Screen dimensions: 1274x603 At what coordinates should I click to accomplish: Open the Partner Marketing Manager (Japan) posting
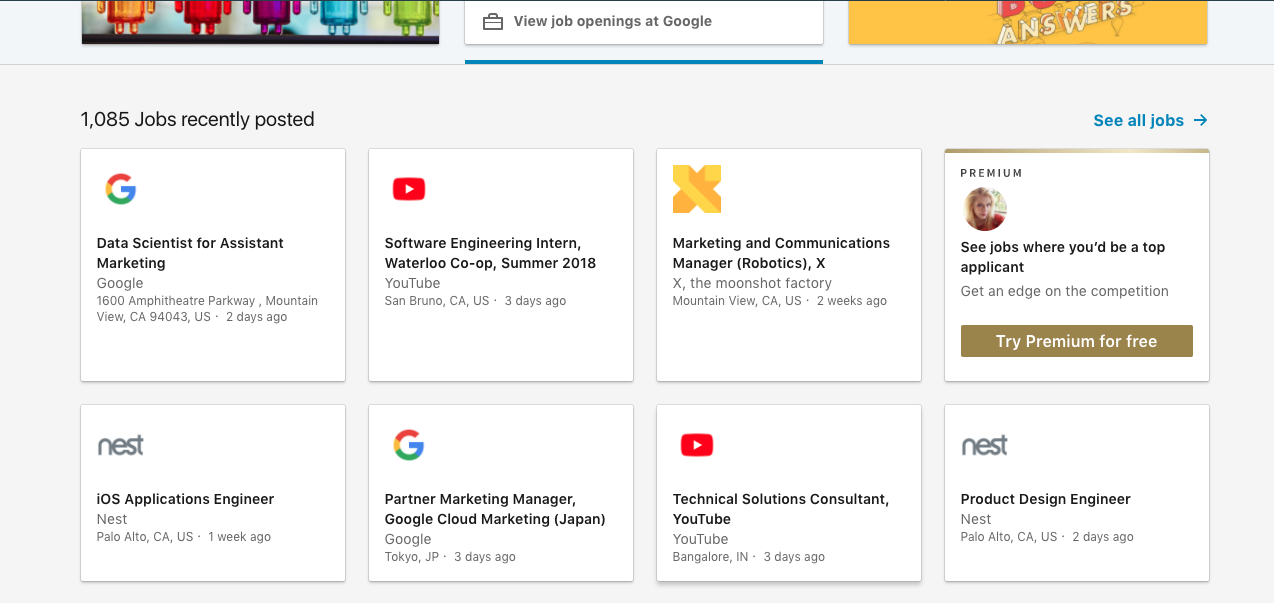coord(495,509)
